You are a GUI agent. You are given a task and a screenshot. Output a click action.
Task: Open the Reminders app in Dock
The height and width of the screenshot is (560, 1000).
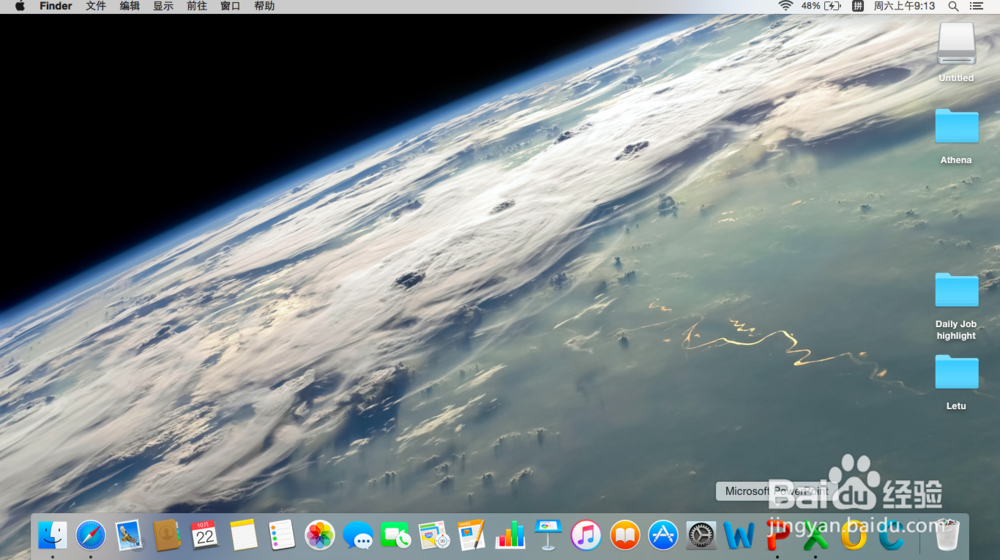281,534
